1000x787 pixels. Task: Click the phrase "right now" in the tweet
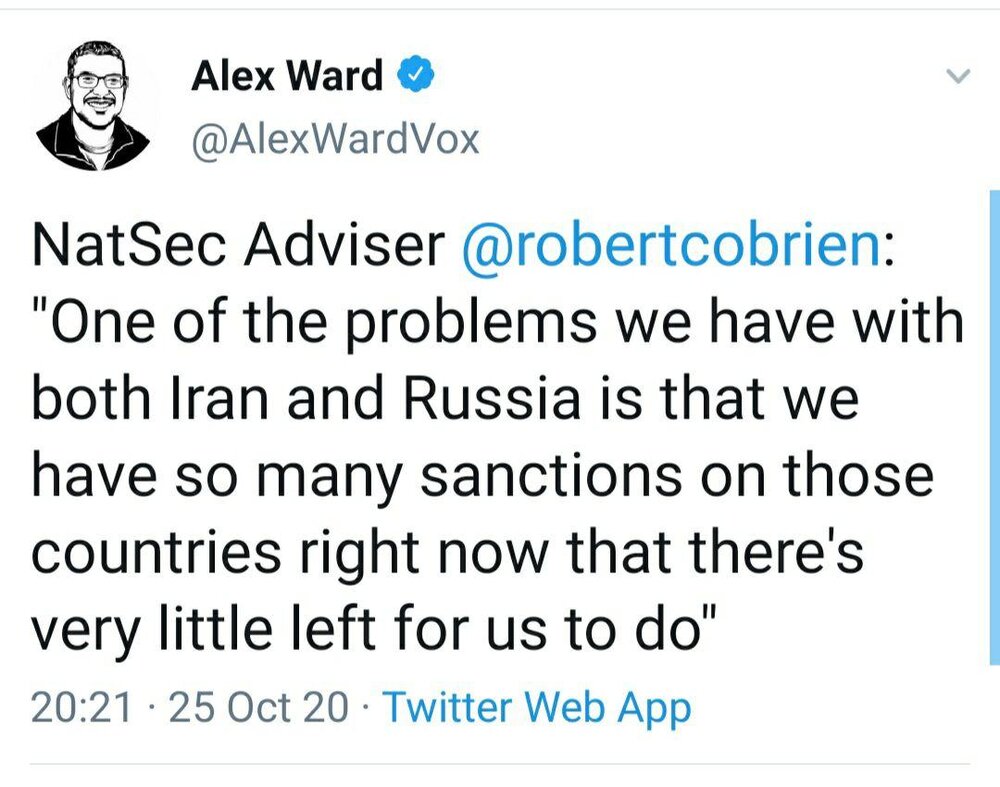pyautogui.click(x=421, y=551)
